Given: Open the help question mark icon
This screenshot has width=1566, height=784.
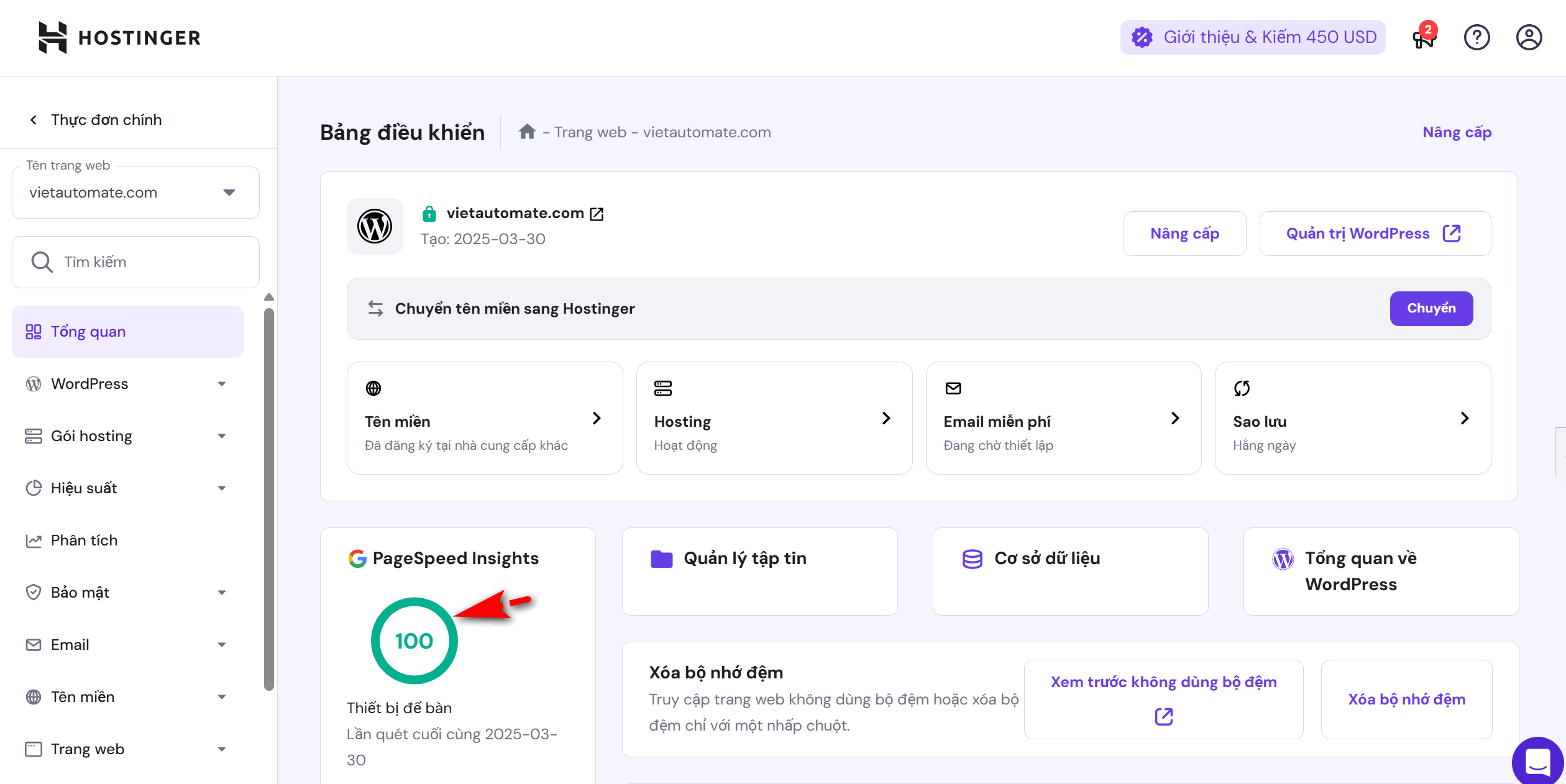Looking at the screenshot, I should (x=1477, y=37).
